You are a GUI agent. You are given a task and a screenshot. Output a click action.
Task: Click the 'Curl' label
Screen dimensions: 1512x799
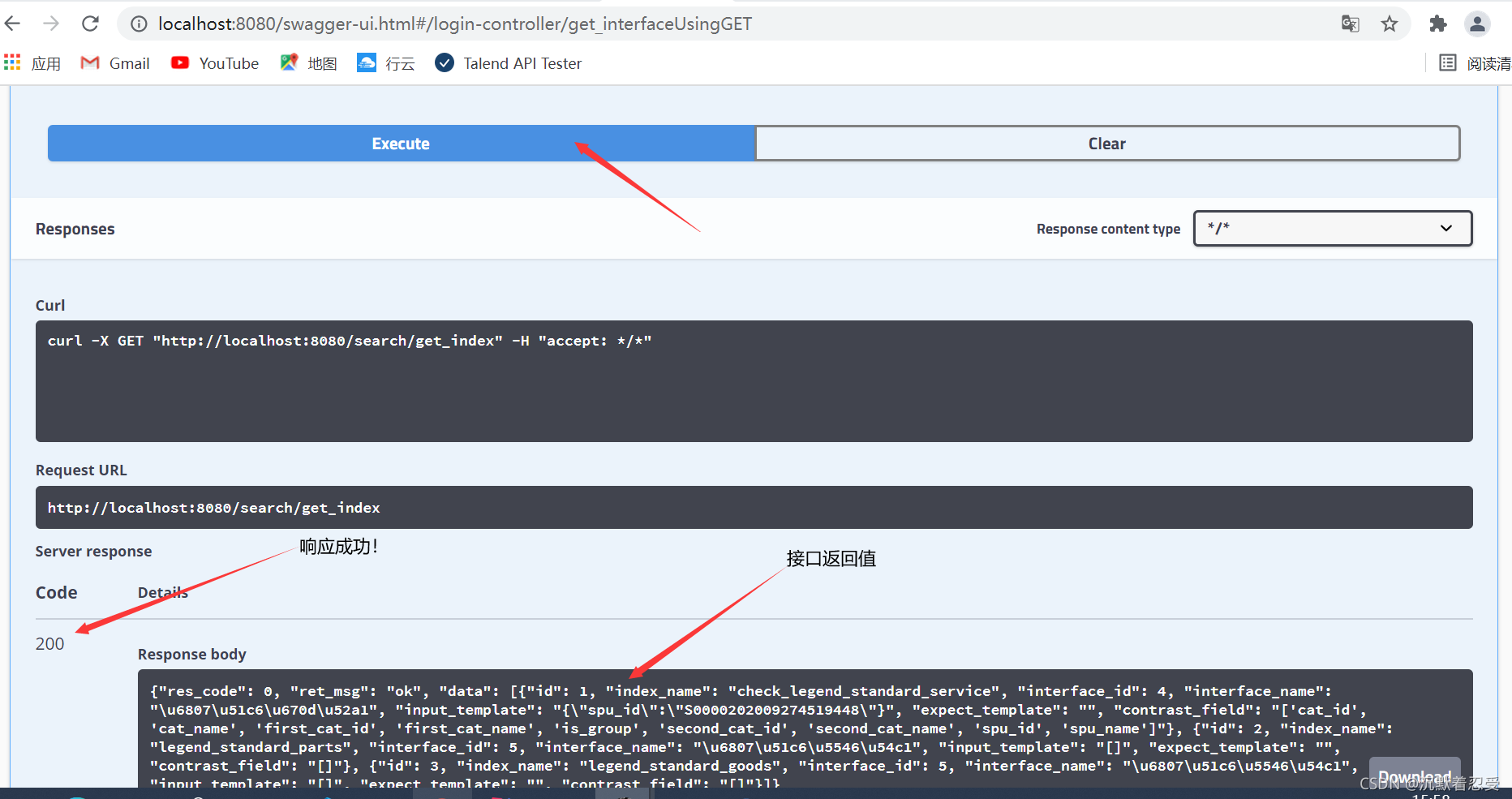50,306
